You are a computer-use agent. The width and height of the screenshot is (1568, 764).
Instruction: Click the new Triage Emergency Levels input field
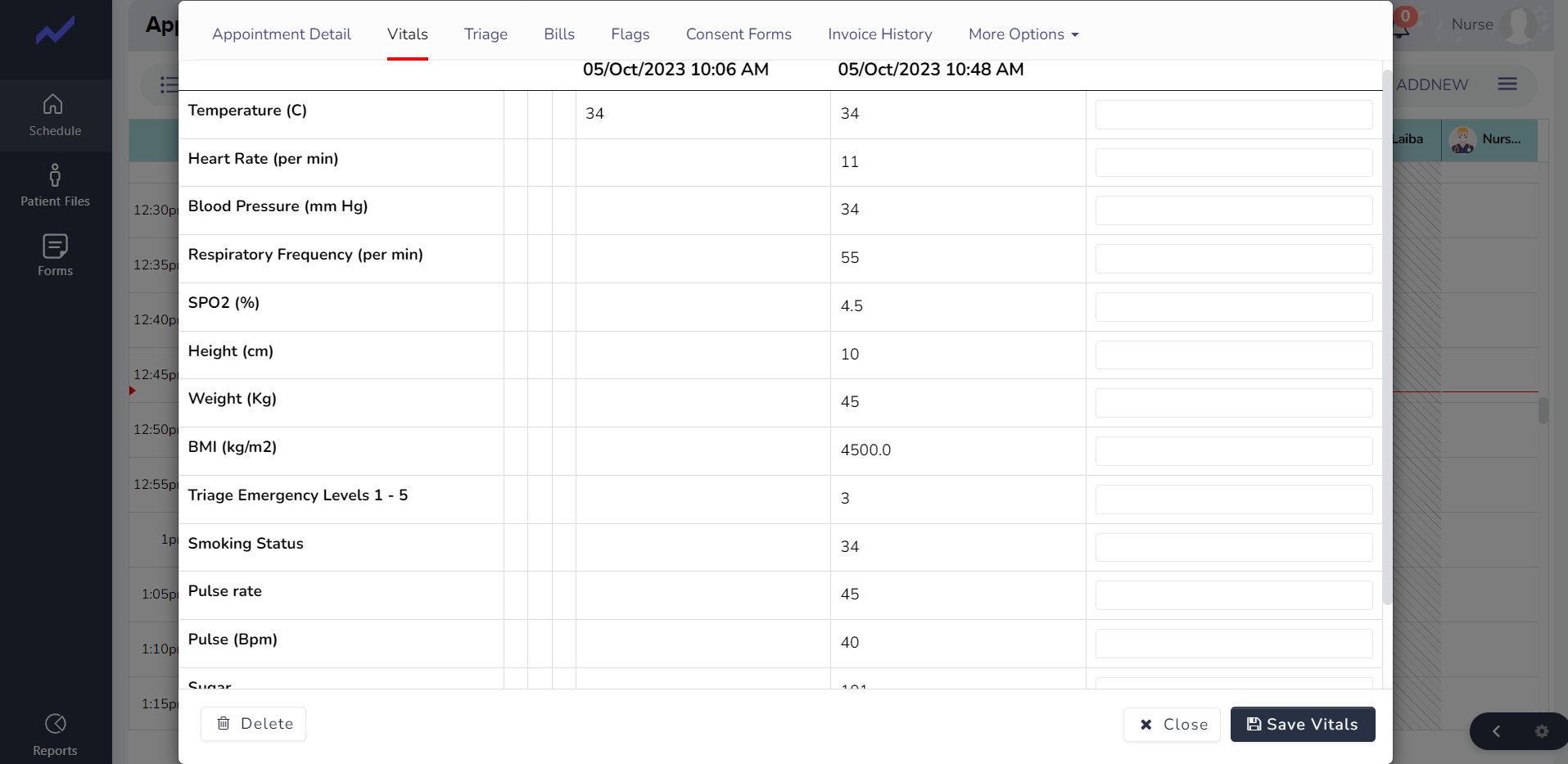click(x=1234, y=500)
